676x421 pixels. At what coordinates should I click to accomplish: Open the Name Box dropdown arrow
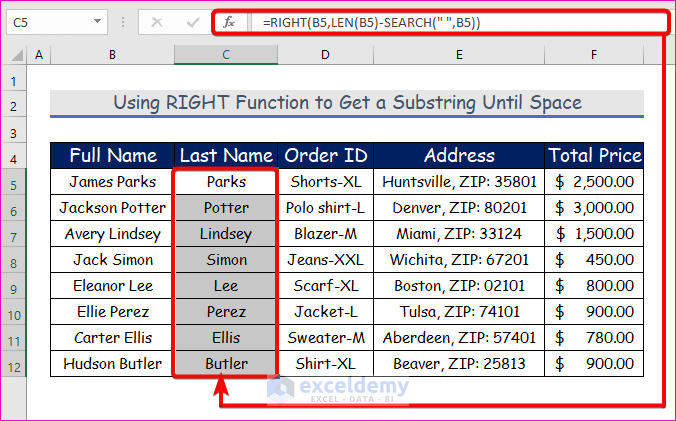coord(97,22)
